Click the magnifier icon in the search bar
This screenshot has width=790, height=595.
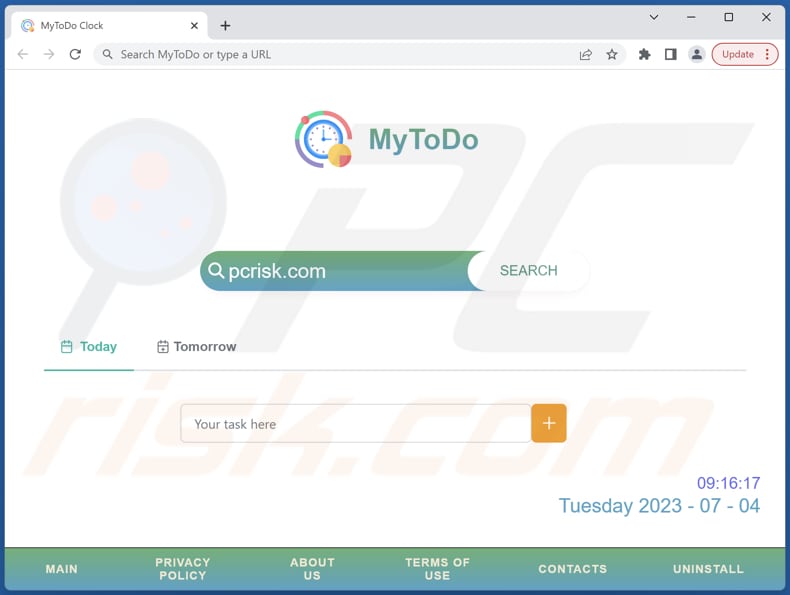click(x=216, y=271)
